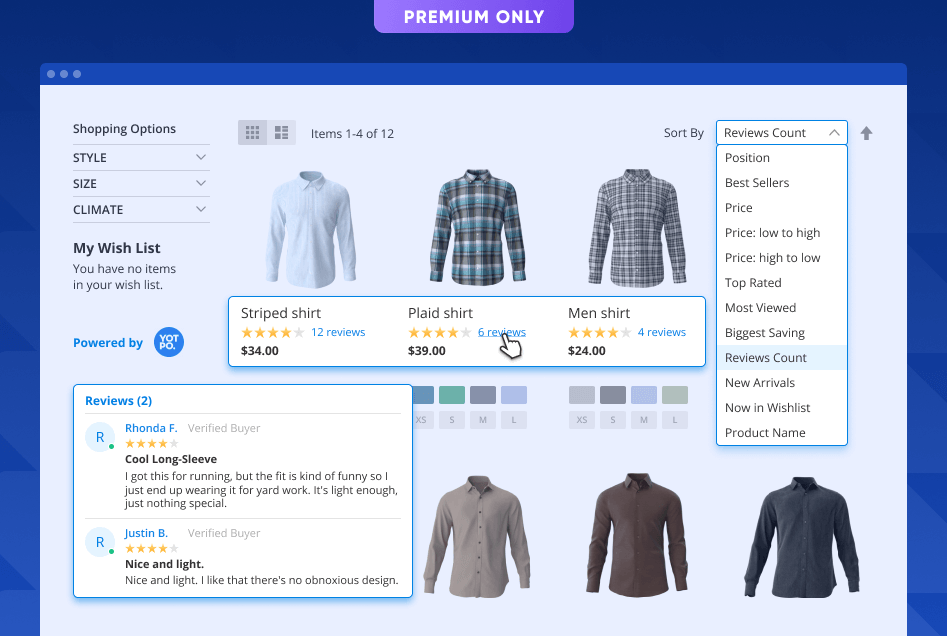Expand the STYLE filter
Image resolution: width=947 pixels, height=636 pixels.
[x=141, y=158]
